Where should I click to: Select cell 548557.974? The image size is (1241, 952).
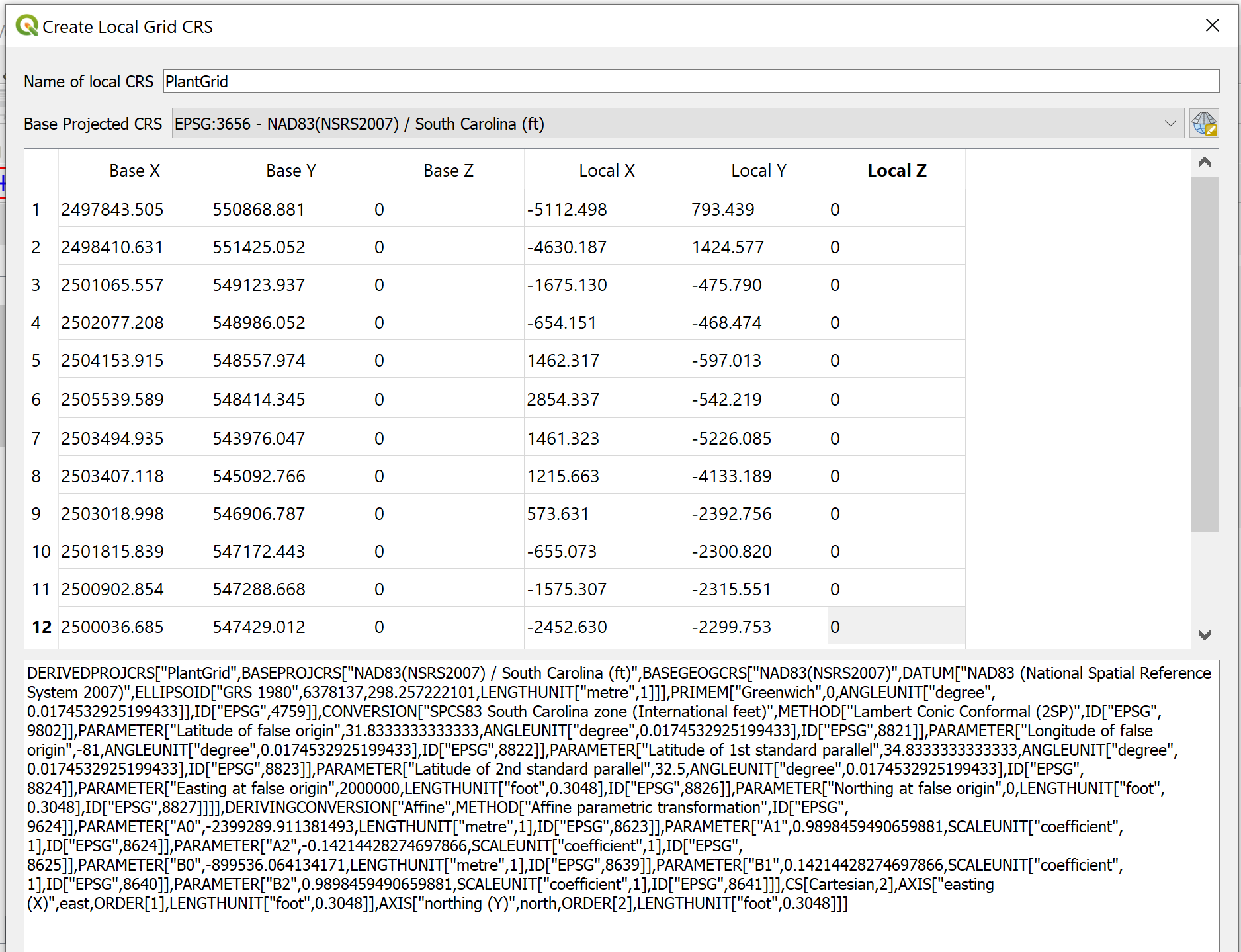point(291,360)
